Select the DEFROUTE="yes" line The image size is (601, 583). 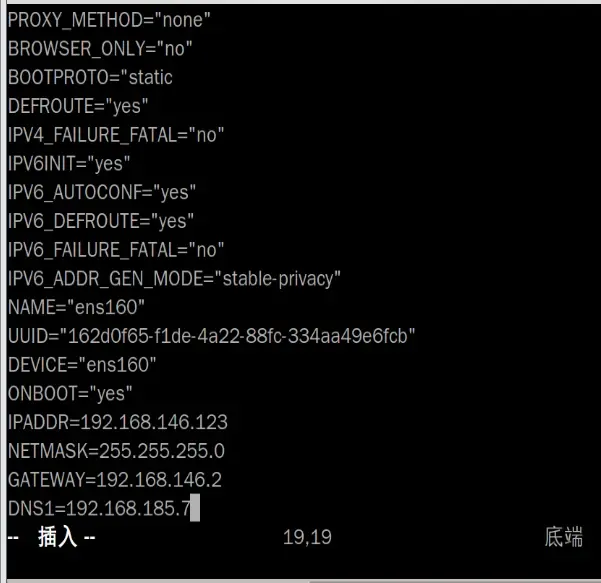click(x=78, y=105)
